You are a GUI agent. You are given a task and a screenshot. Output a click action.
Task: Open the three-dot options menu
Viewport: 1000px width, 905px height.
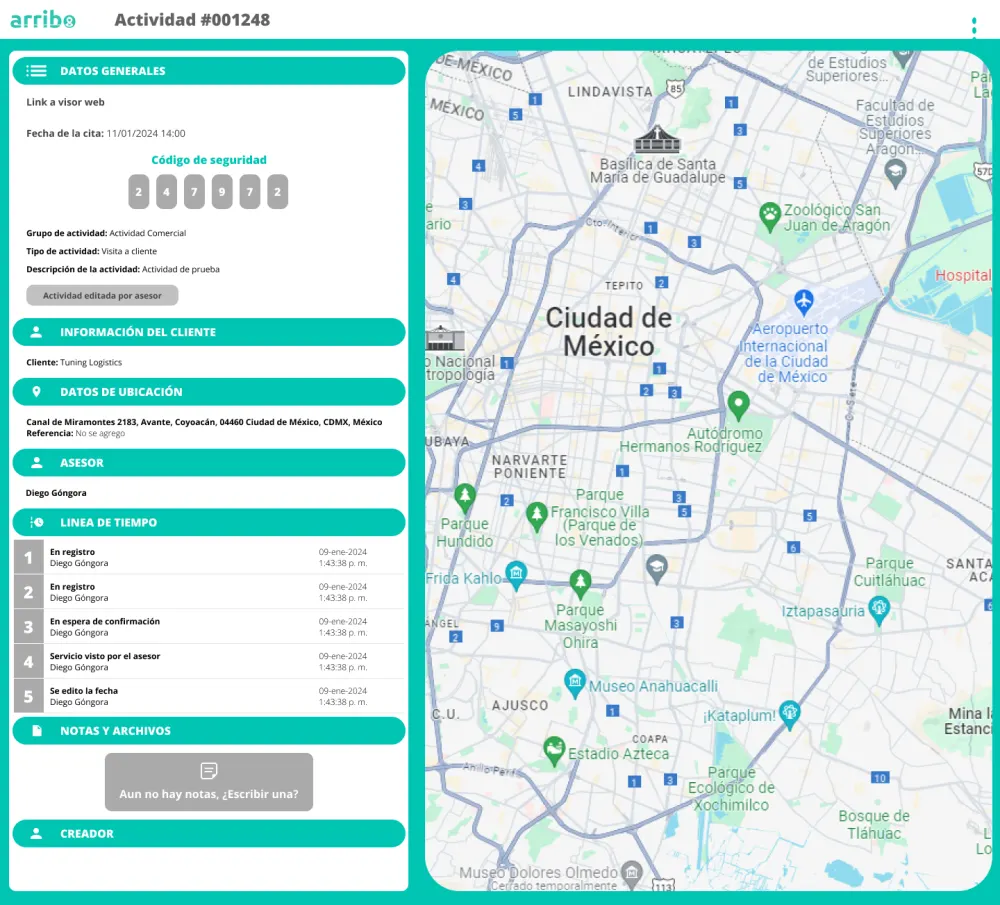(x=974, y=26)
